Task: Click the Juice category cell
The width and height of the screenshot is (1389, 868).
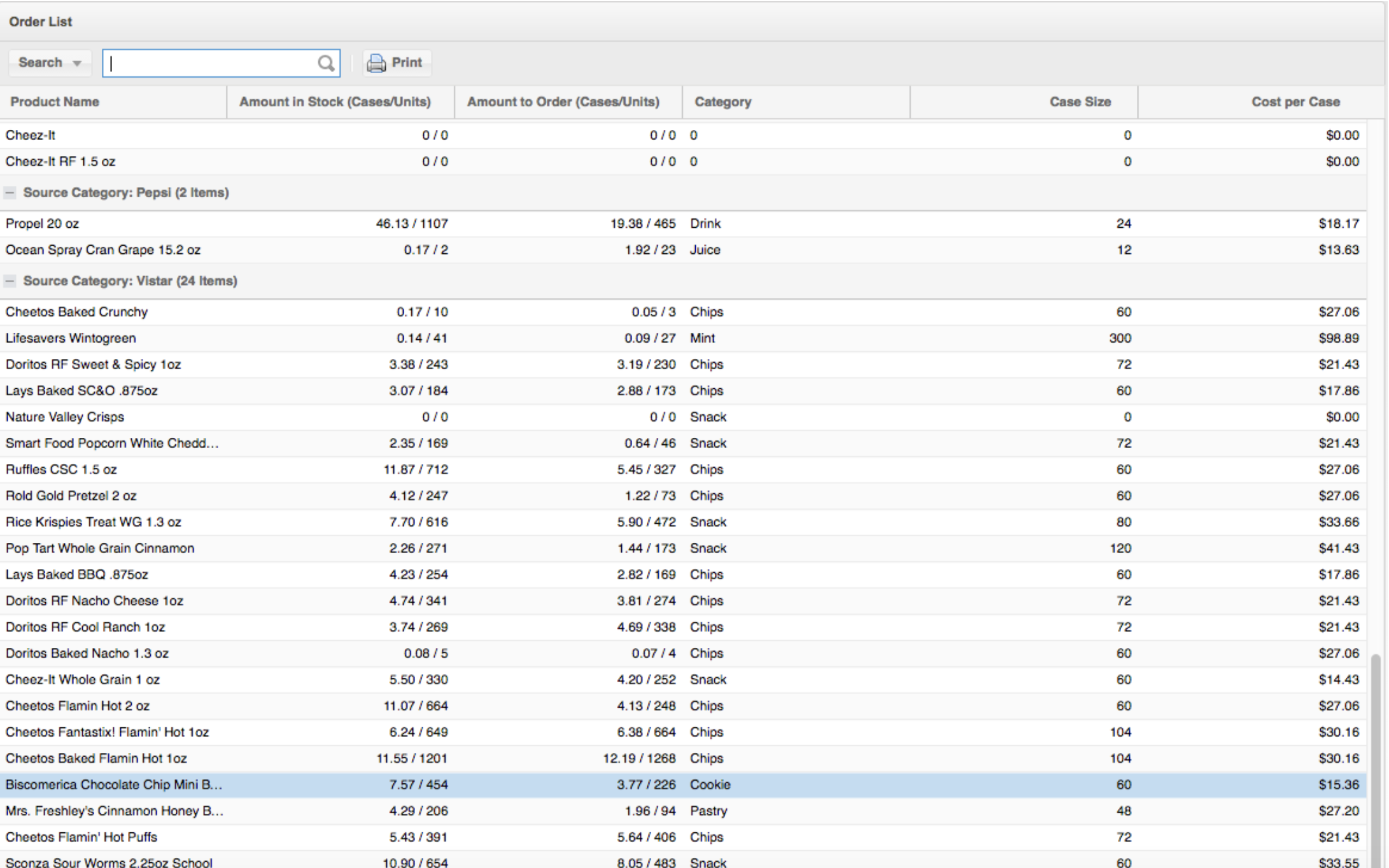Action: (705, 249)
